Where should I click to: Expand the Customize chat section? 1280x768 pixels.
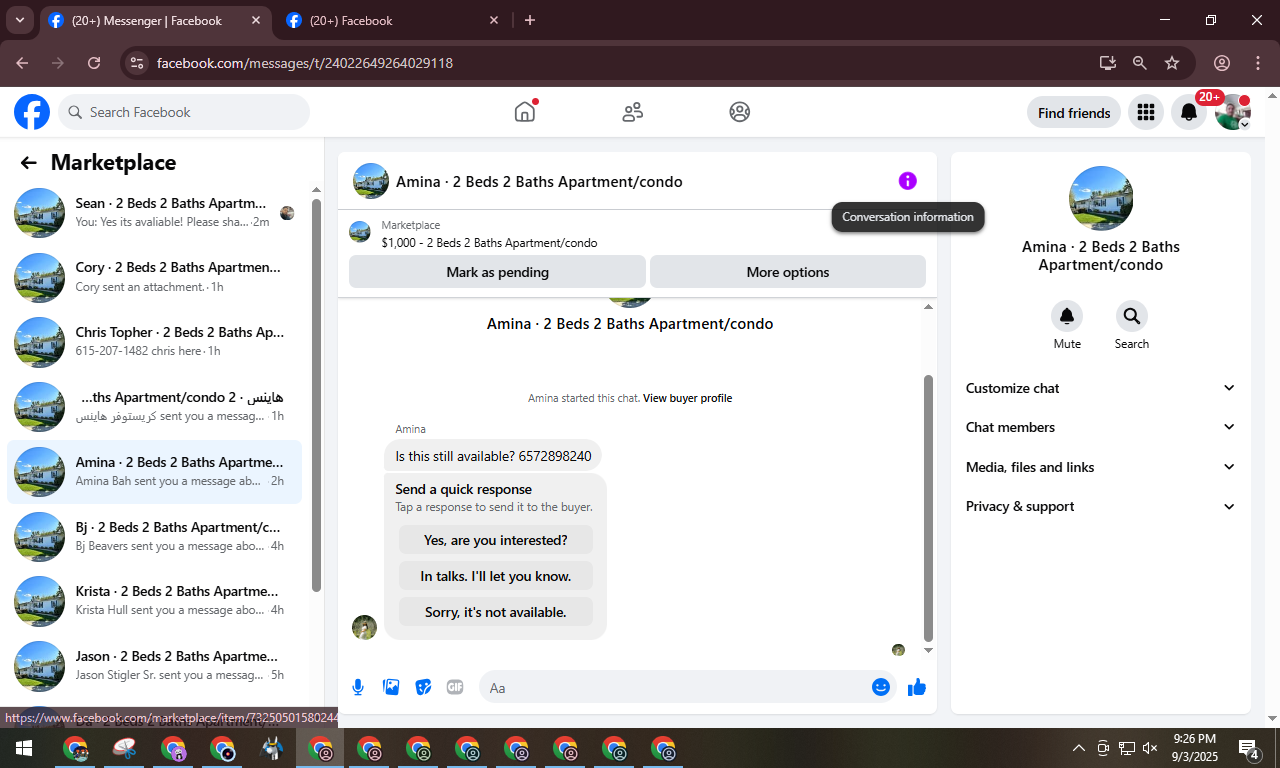click(1101, 388)
